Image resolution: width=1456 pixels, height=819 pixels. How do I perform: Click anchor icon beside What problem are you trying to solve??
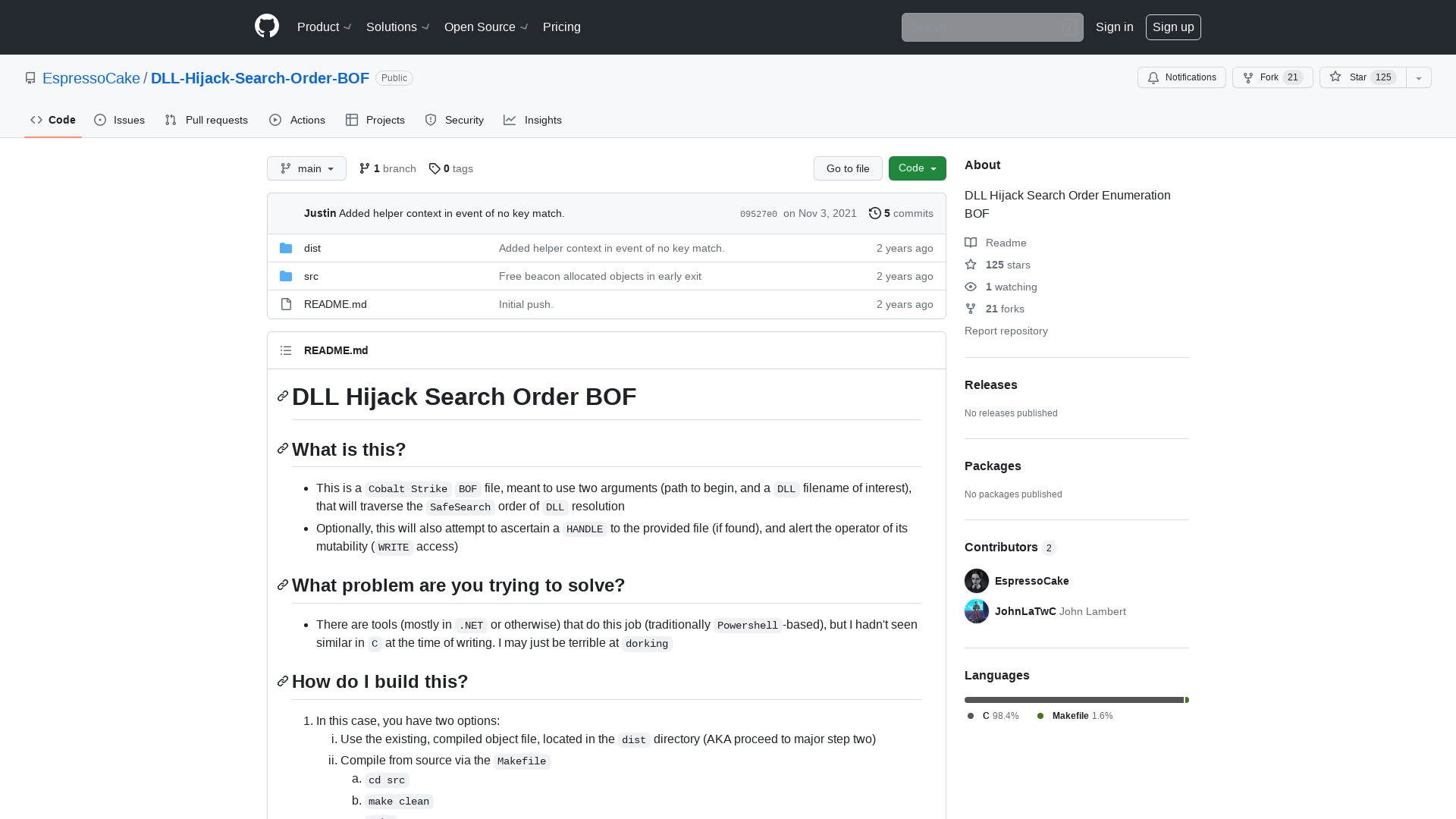[x=283, y=585]
